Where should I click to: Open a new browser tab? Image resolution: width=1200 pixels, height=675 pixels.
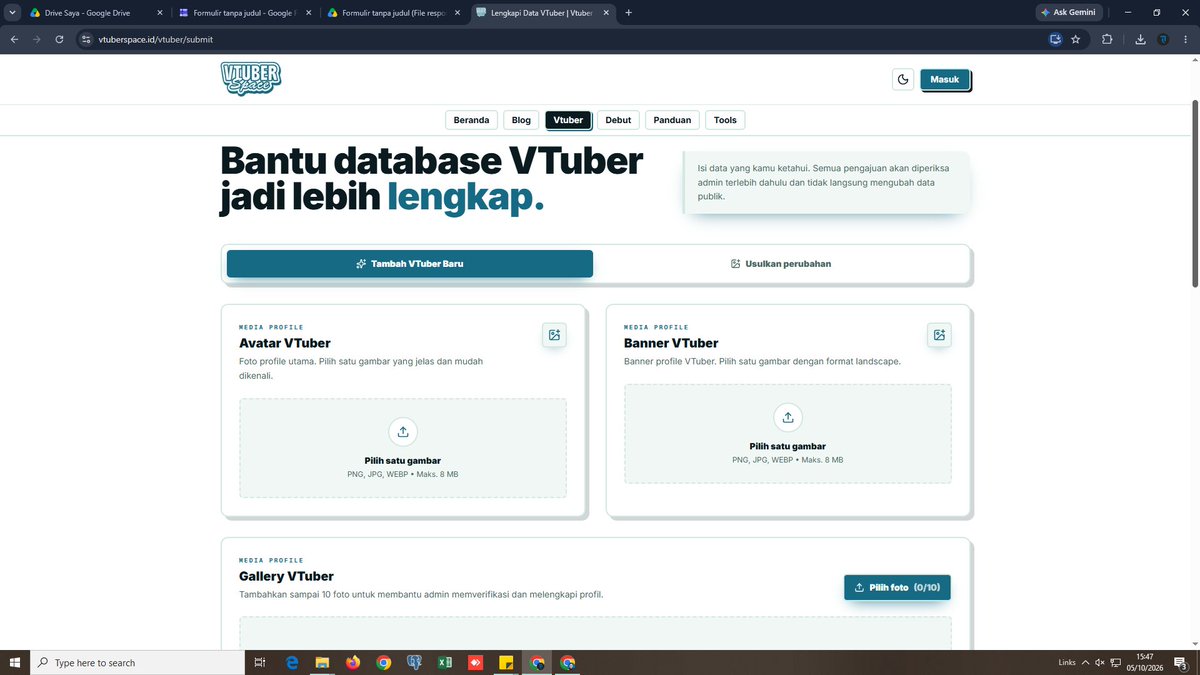[x=628, y=13]
